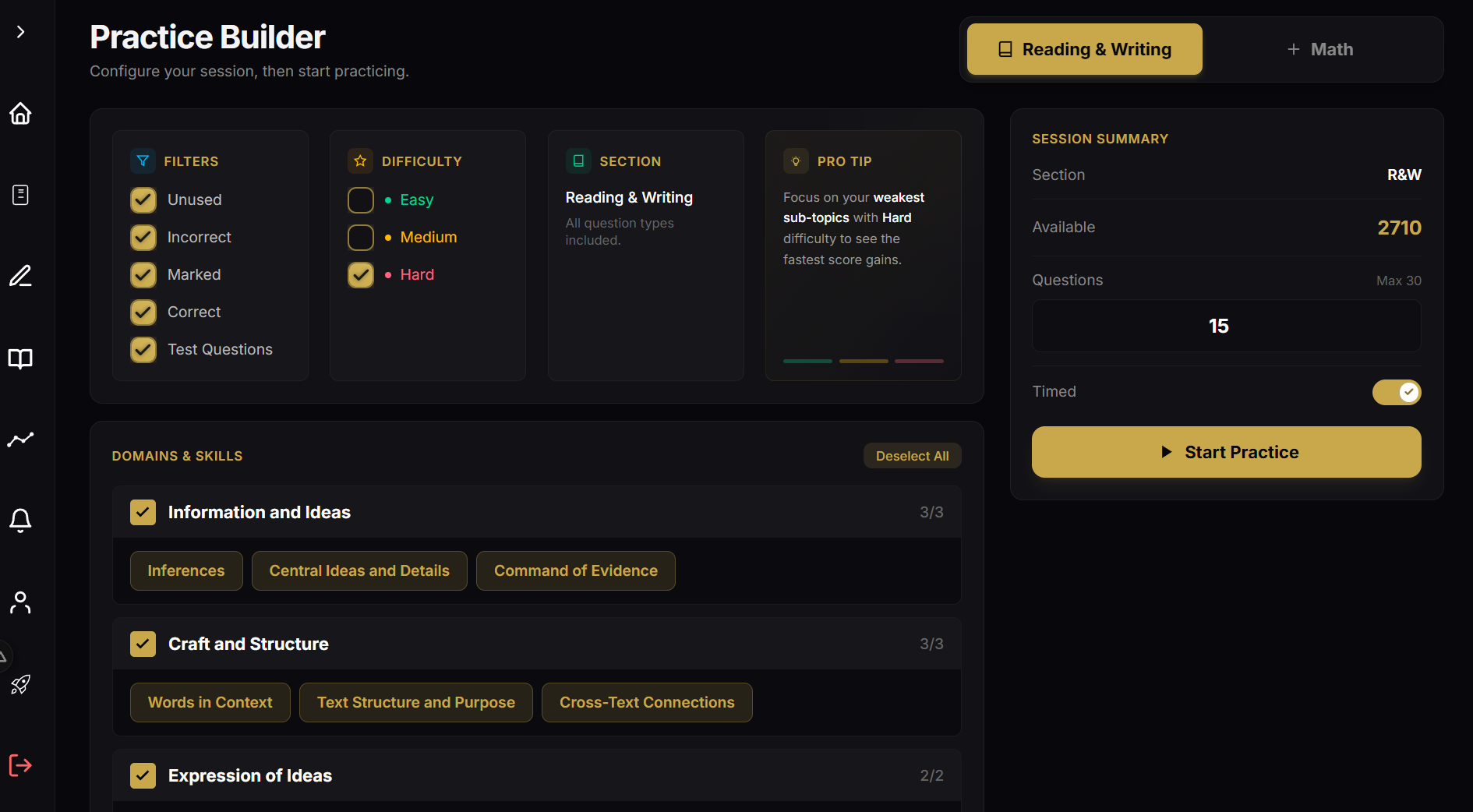Open the open-book icon in sidebar
This screenshot has width=1473, height=812.
click(x=20, y=358)
